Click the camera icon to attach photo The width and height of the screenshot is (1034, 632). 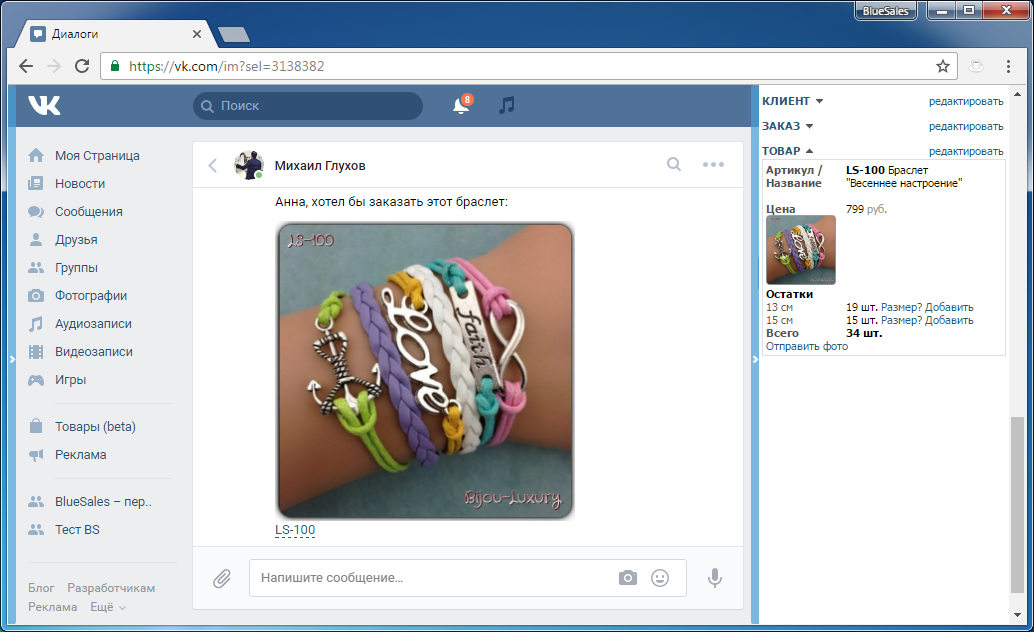[x=627, y=578]
